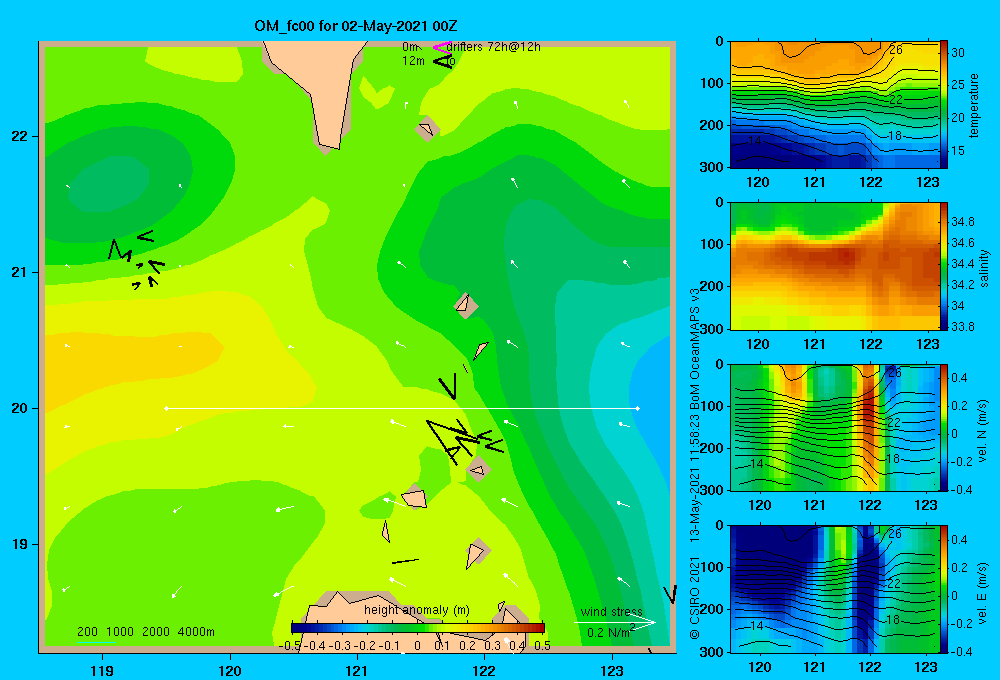Click the main map longitude label 121

[x=357, y=670]
